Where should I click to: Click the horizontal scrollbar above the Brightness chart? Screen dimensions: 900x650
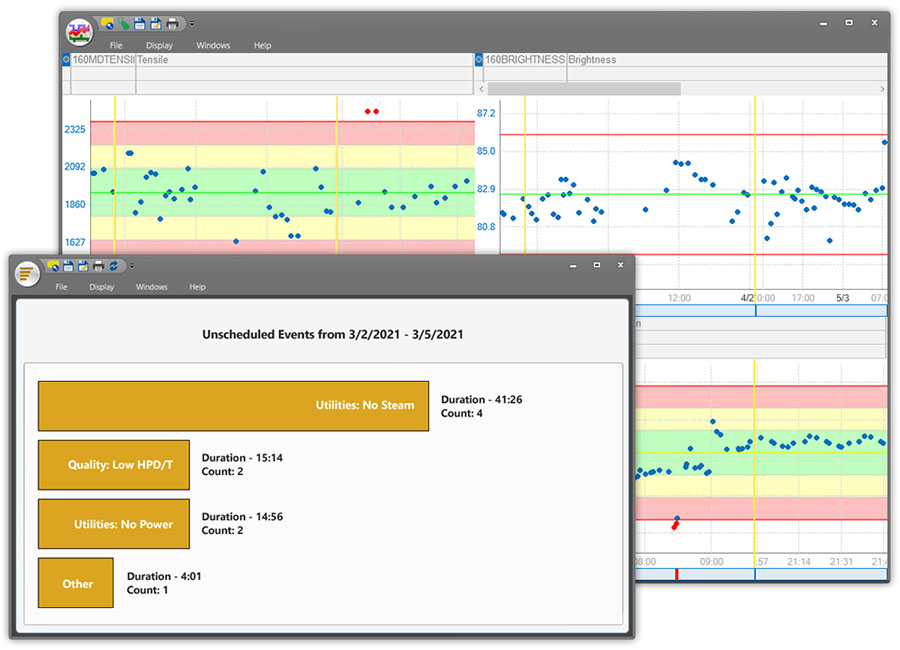[584, 89]
